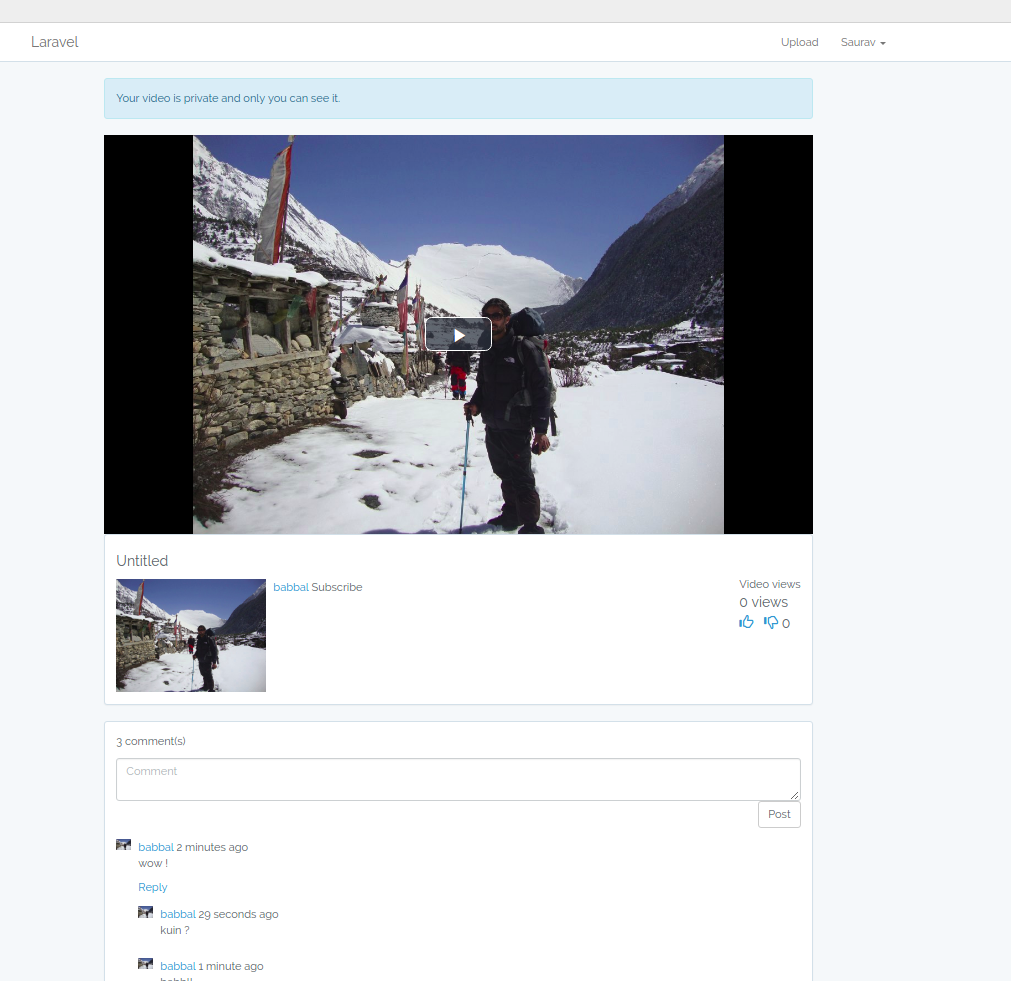Open babbal's profile from '29 seconds ago' reply
1011x981 pixels.
pos(178,914)
